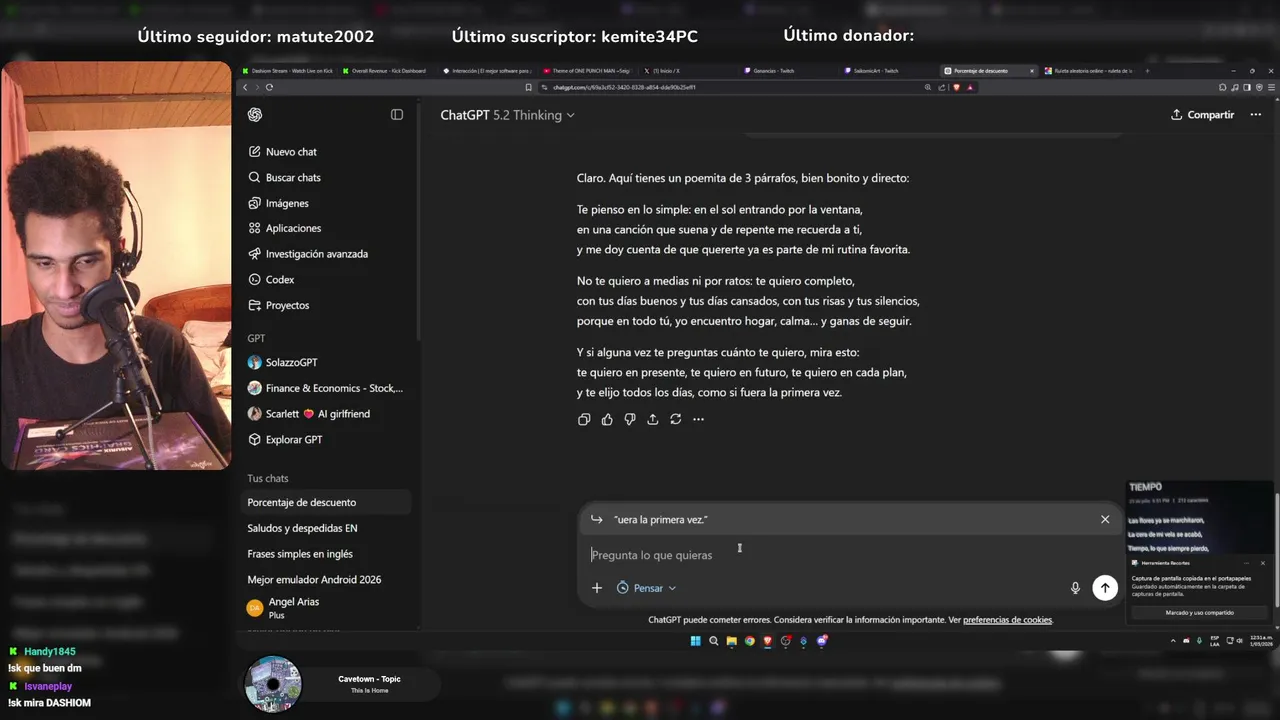Expand the ChatGPT 5.2 Thinking model selector
Image resolution: width=1280 pixels, height=720 pixels.
508,115
